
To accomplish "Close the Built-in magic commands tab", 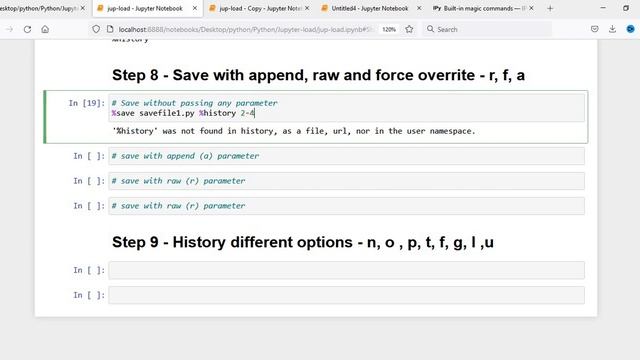I will coord(531,8).
